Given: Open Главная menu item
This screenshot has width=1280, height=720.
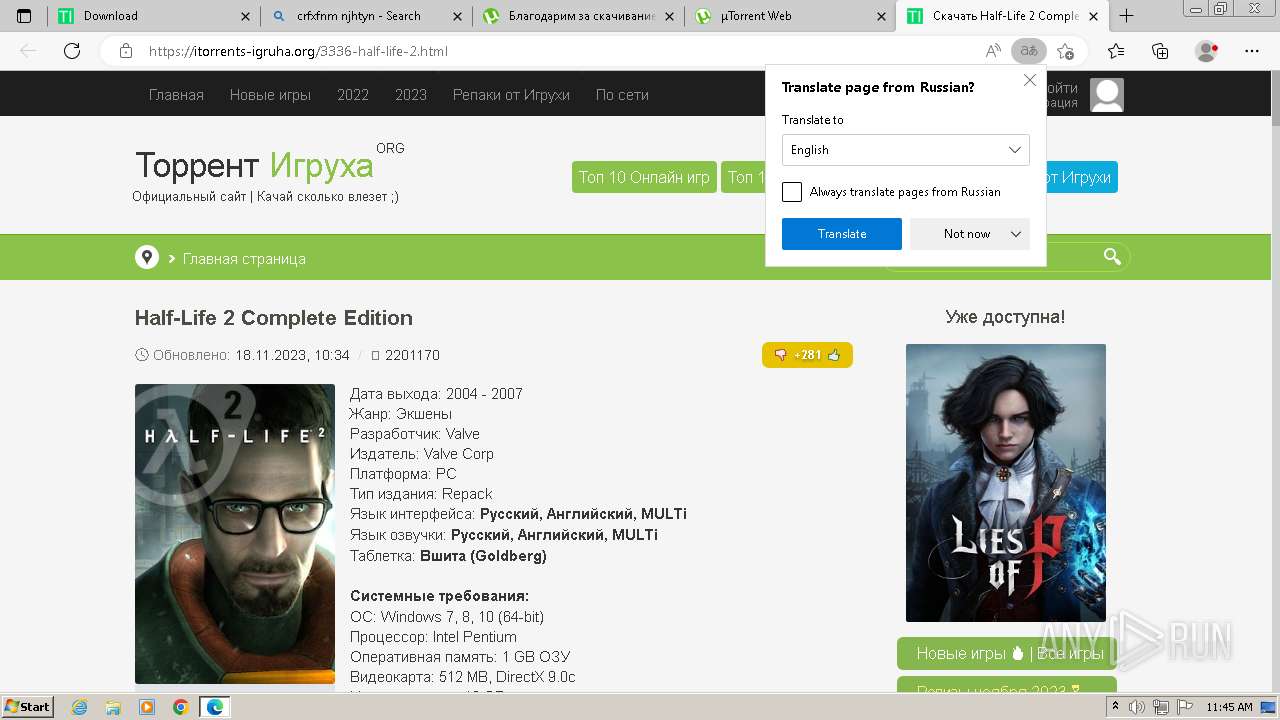Looking at the screenshot, I should click(x=176, y=95).
